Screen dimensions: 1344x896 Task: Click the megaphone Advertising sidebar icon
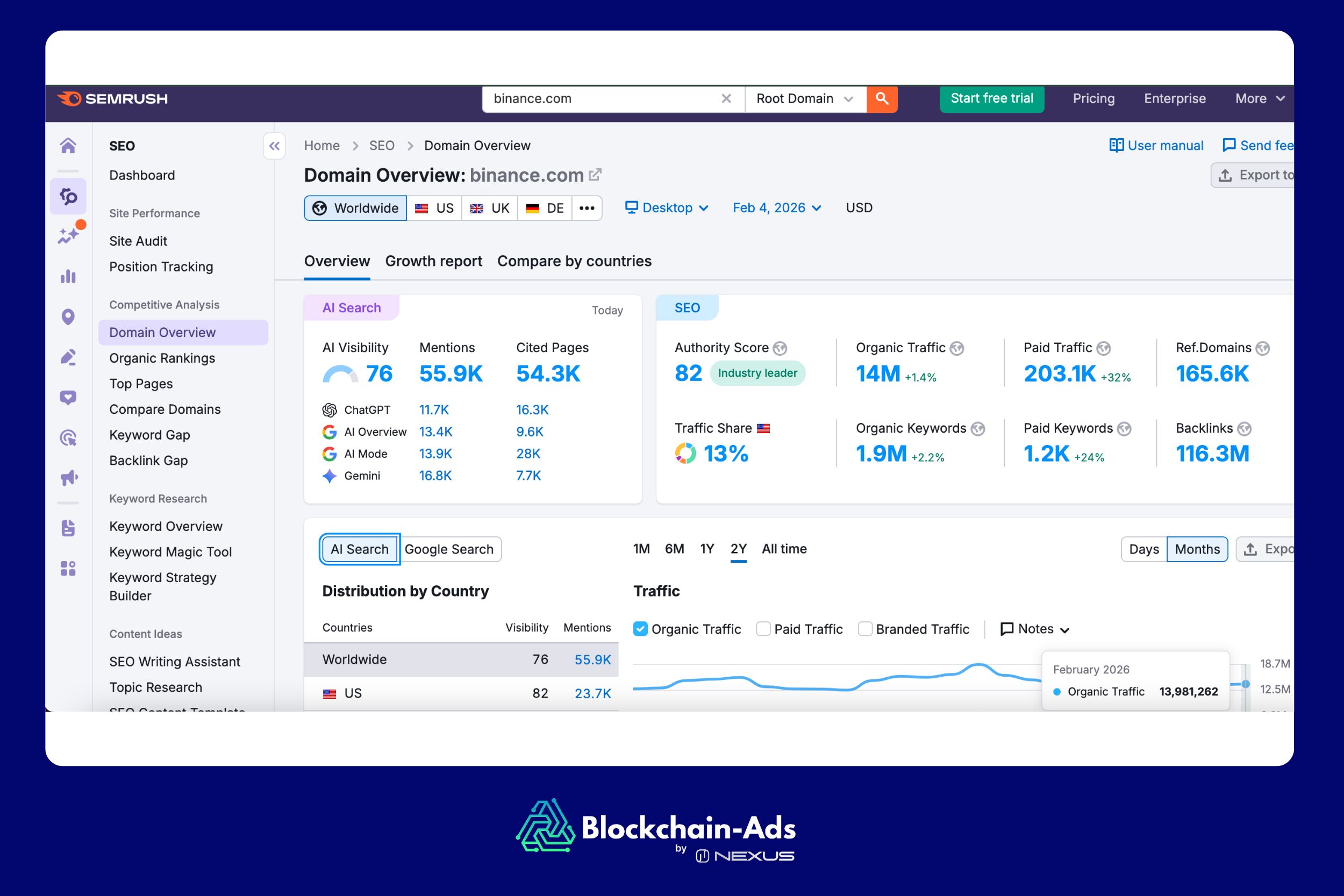click(x=69, y=478)
